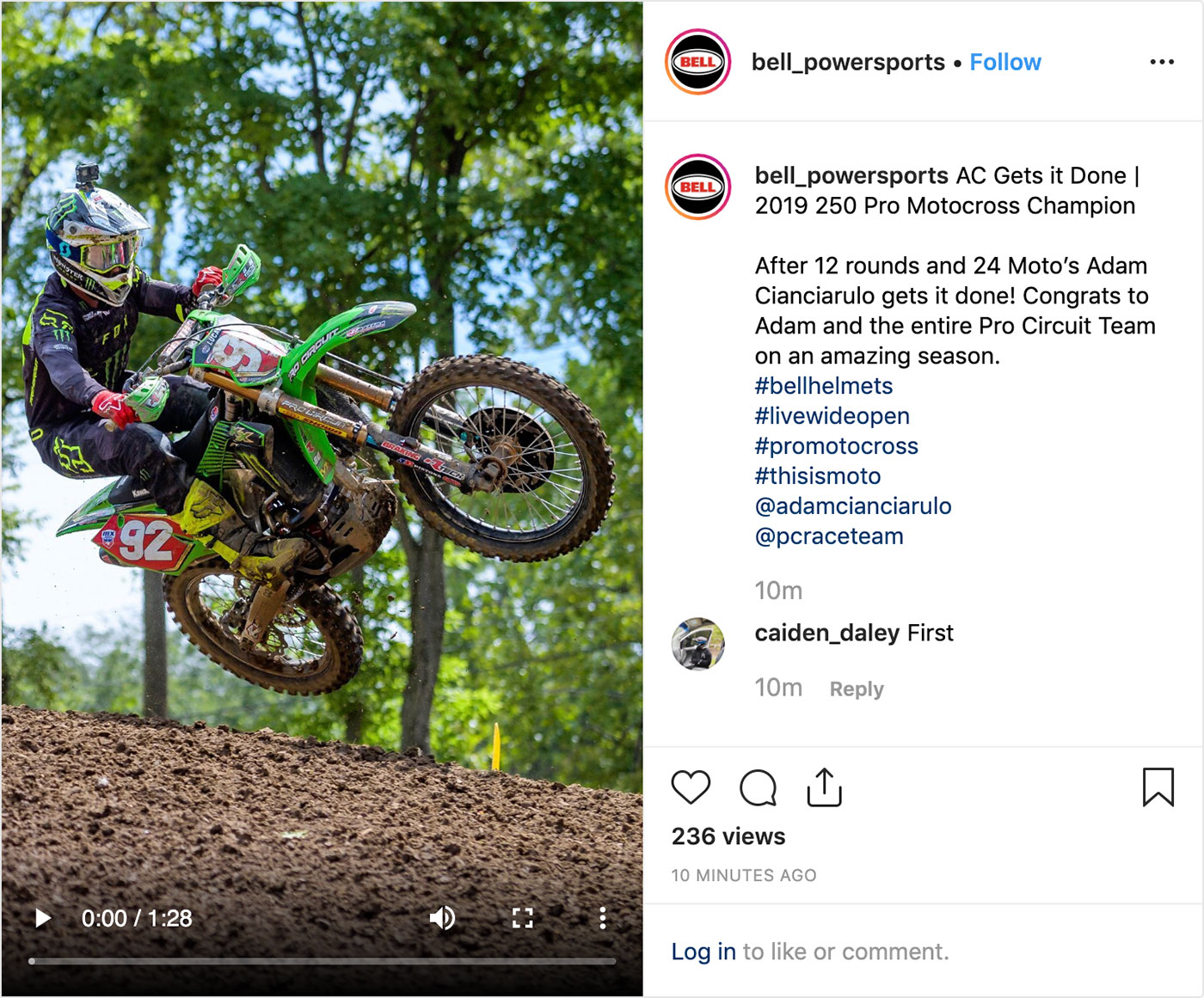Click Log in to comment

703,952
